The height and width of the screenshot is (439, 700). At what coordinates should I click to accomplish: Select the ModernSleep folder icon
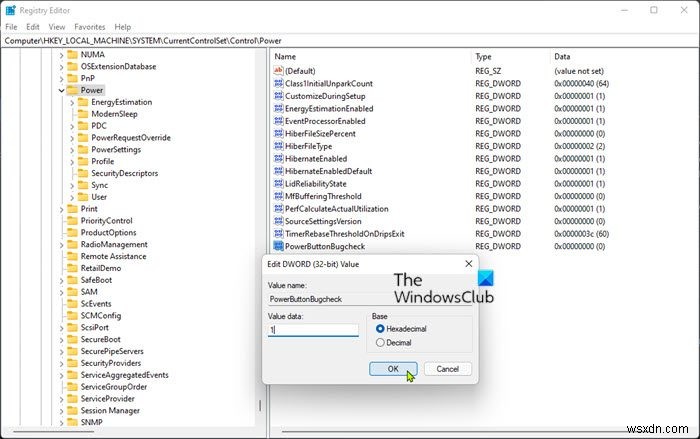[x=83, y=113]
